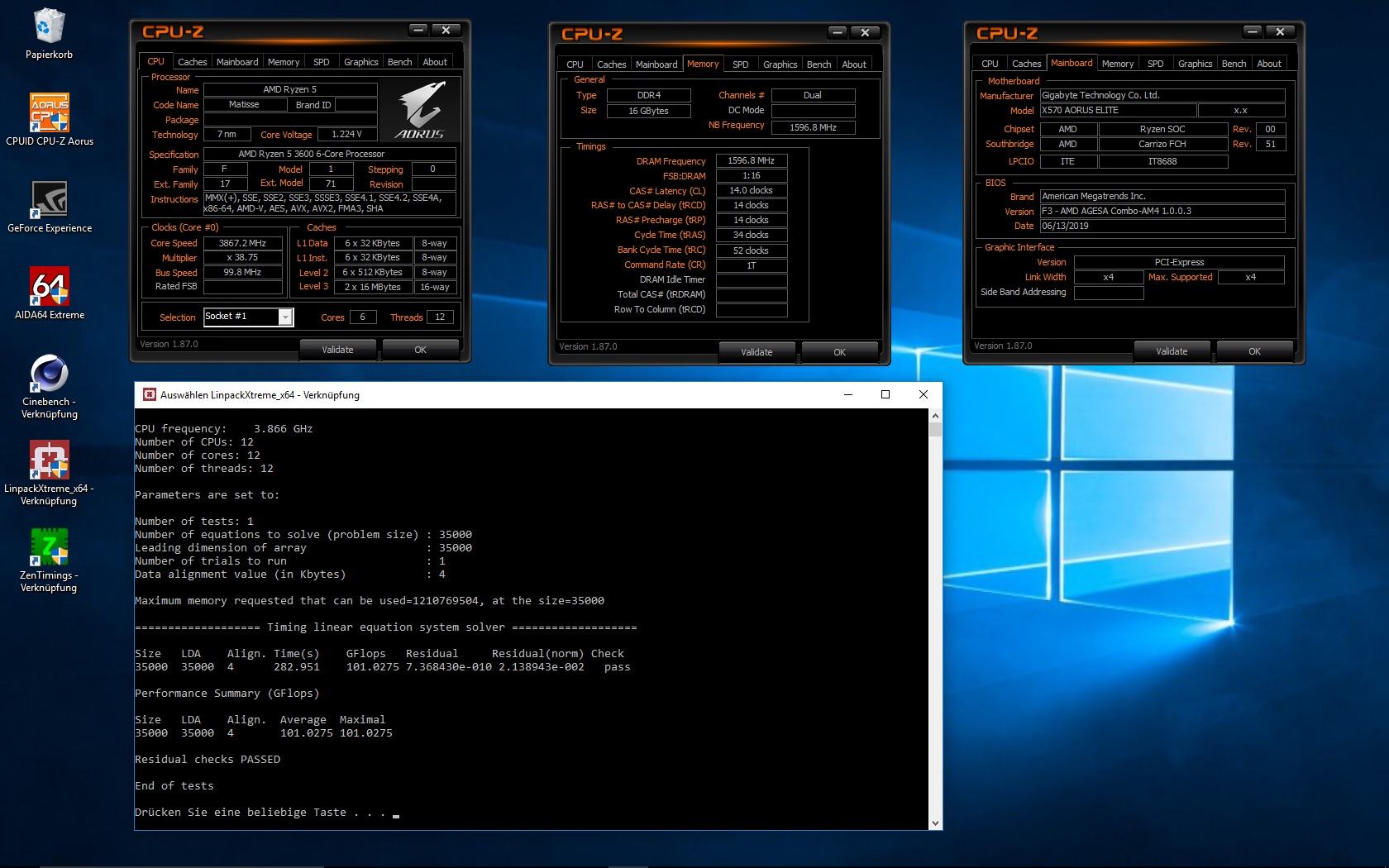Open Bench tab in left CPU-Z window

click(400, 62)
